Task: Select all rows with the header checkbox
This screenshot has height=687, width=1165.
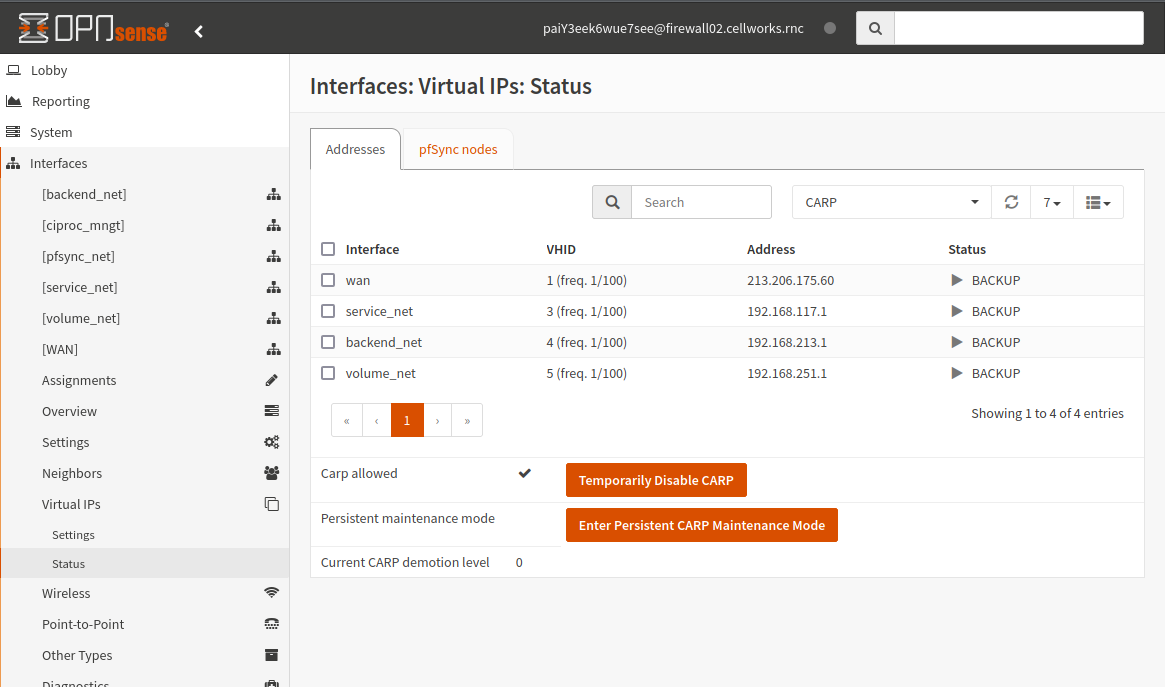Action: [x=328, y=248]
